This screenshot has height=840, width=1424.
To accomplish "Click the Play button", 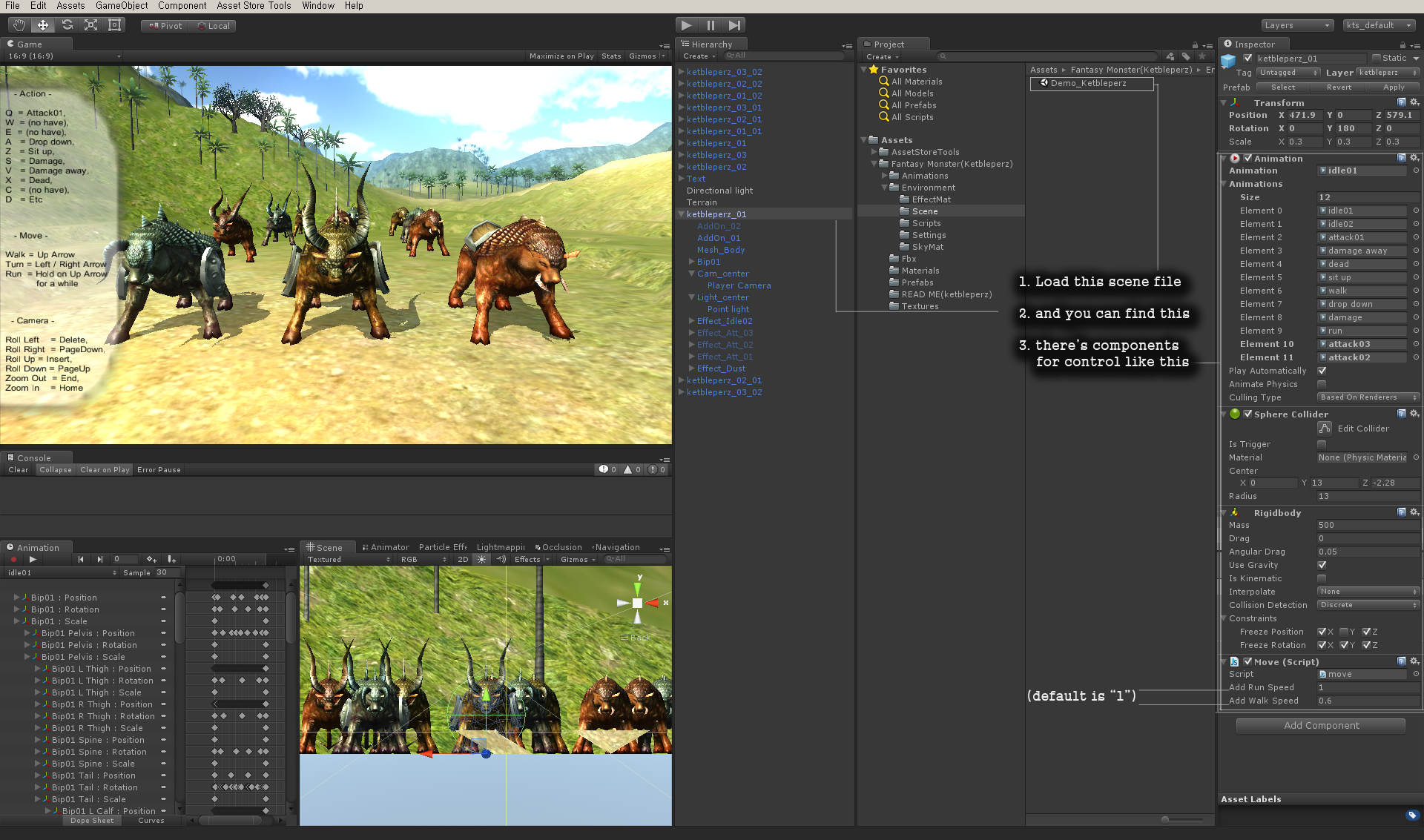I will click(x=686, y=25).
